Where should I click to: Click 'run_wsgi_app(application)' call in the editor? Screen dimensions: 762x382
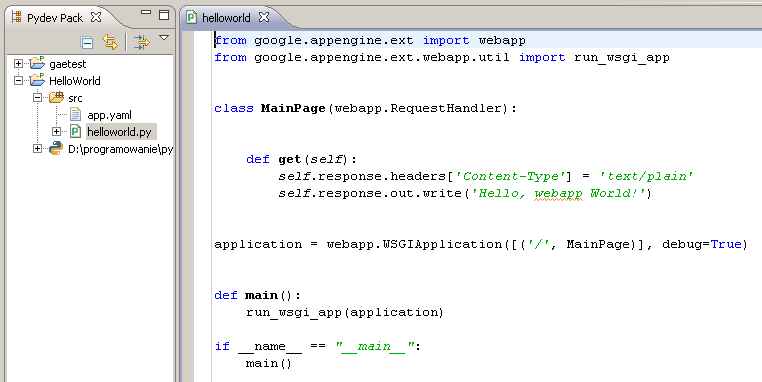pos(345,313)
